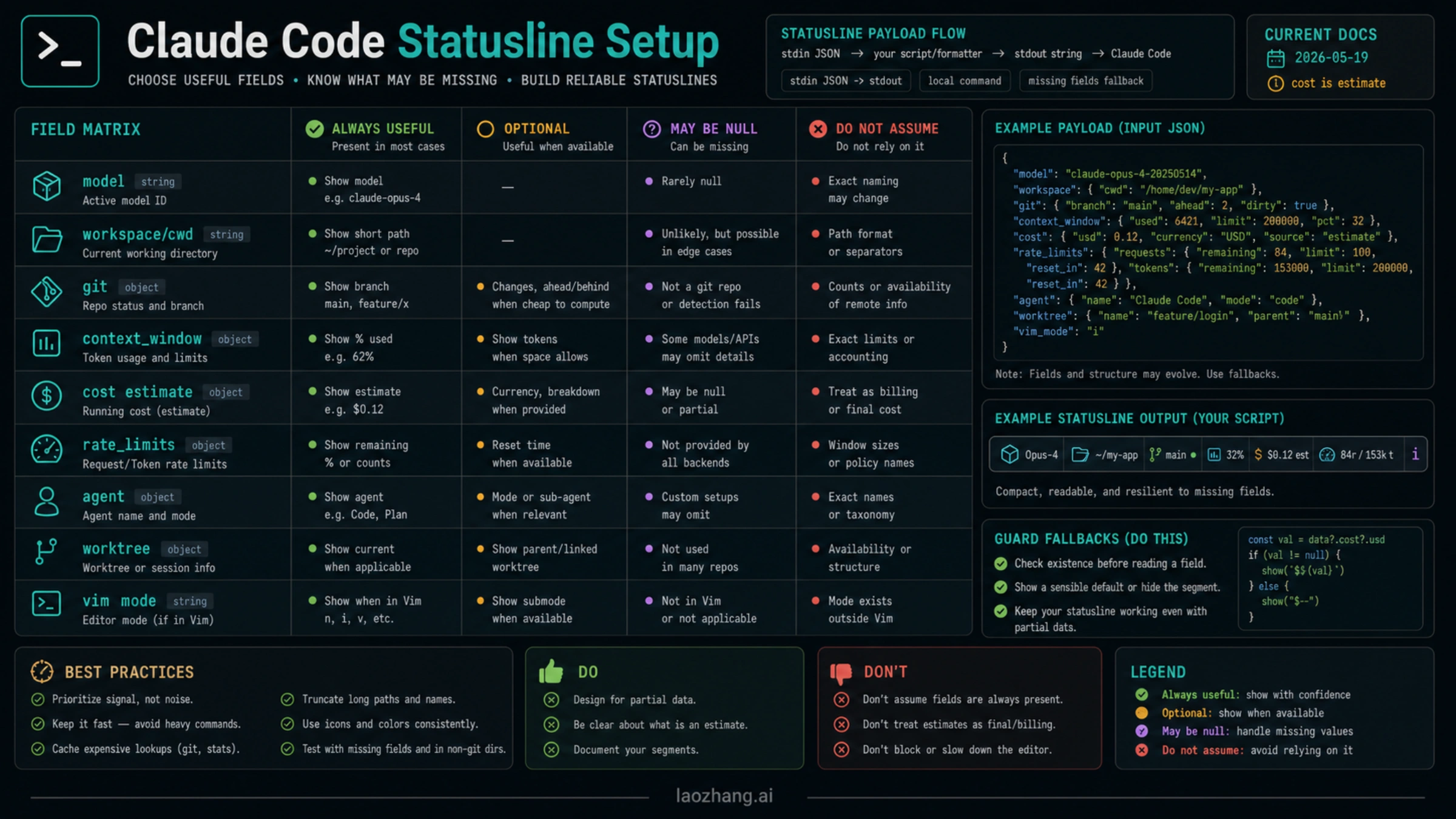1456x819 pixels.
Task: Click the MAY BE NULL column header
Action: tap(711, 135)
